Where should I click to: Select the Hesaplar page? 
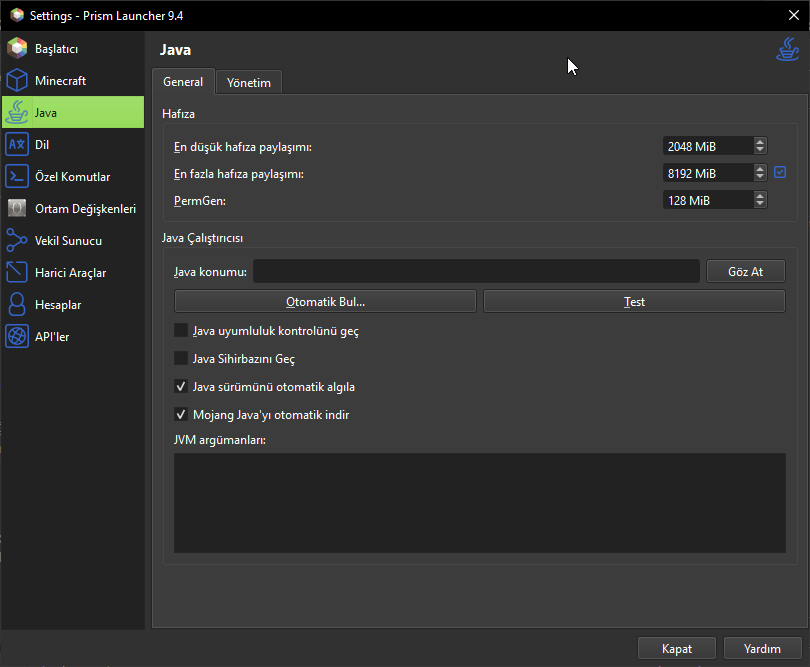(x=73, y=305)
